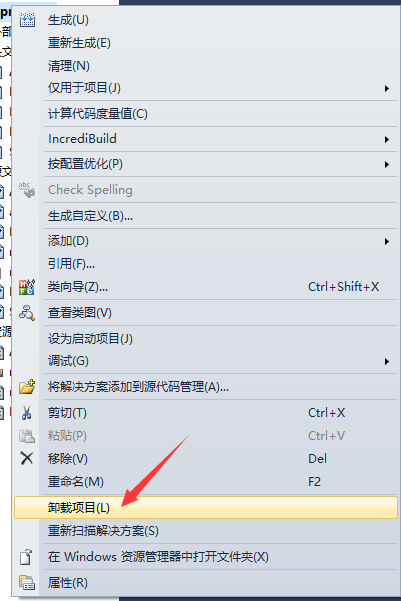Click the properties icon beside 属性(R)
Screen dimensions: 401x601
click(x=27, y=583)
